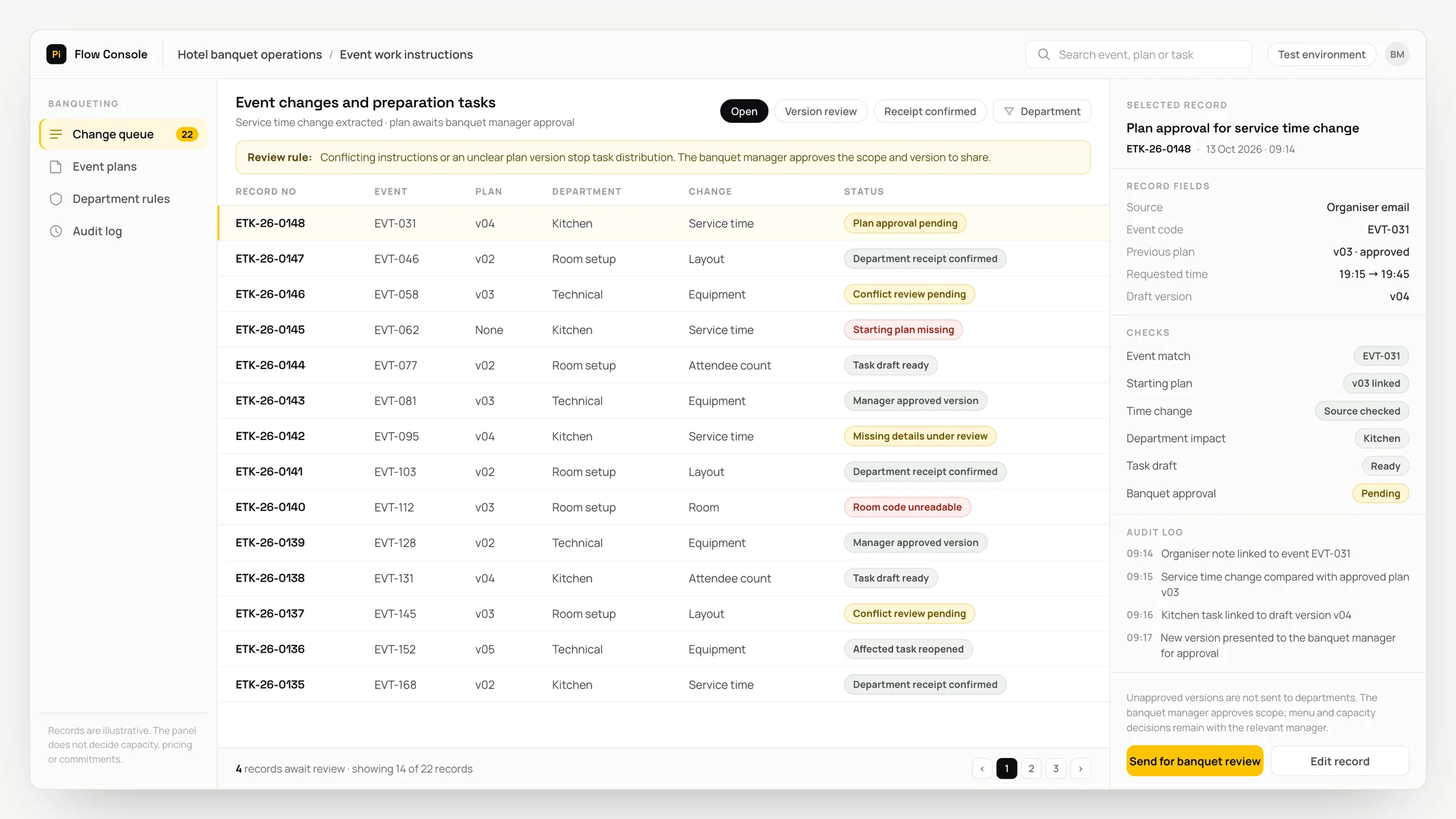Click the Change queue list icon
Viewport: 1456px width, 819px height.
pos(56,135)
